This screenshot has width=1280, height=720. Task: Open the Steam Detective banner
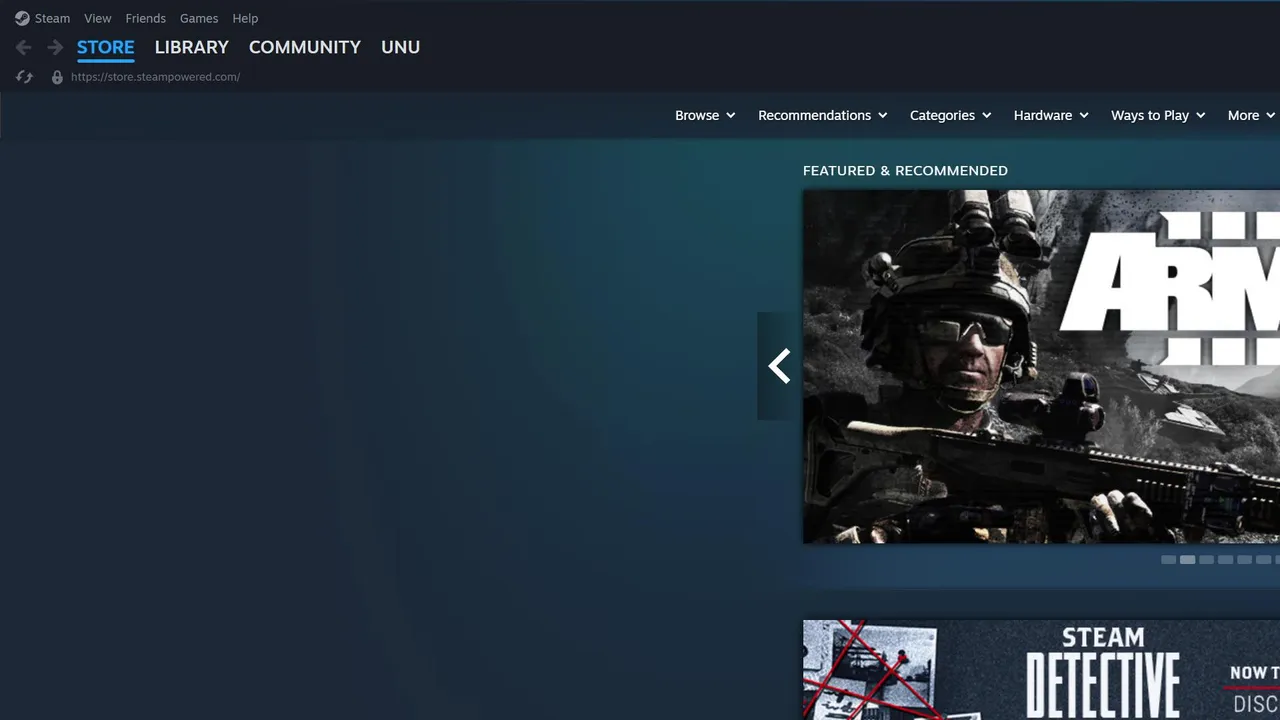pos(1041,670)
